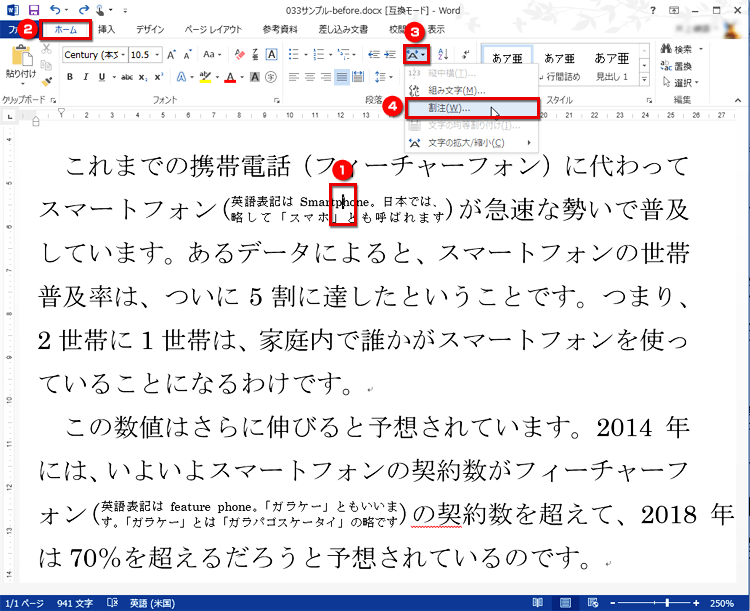750x611 pixels.
Task: Open the Numbering list dropdown arrow
Action: 330,55
